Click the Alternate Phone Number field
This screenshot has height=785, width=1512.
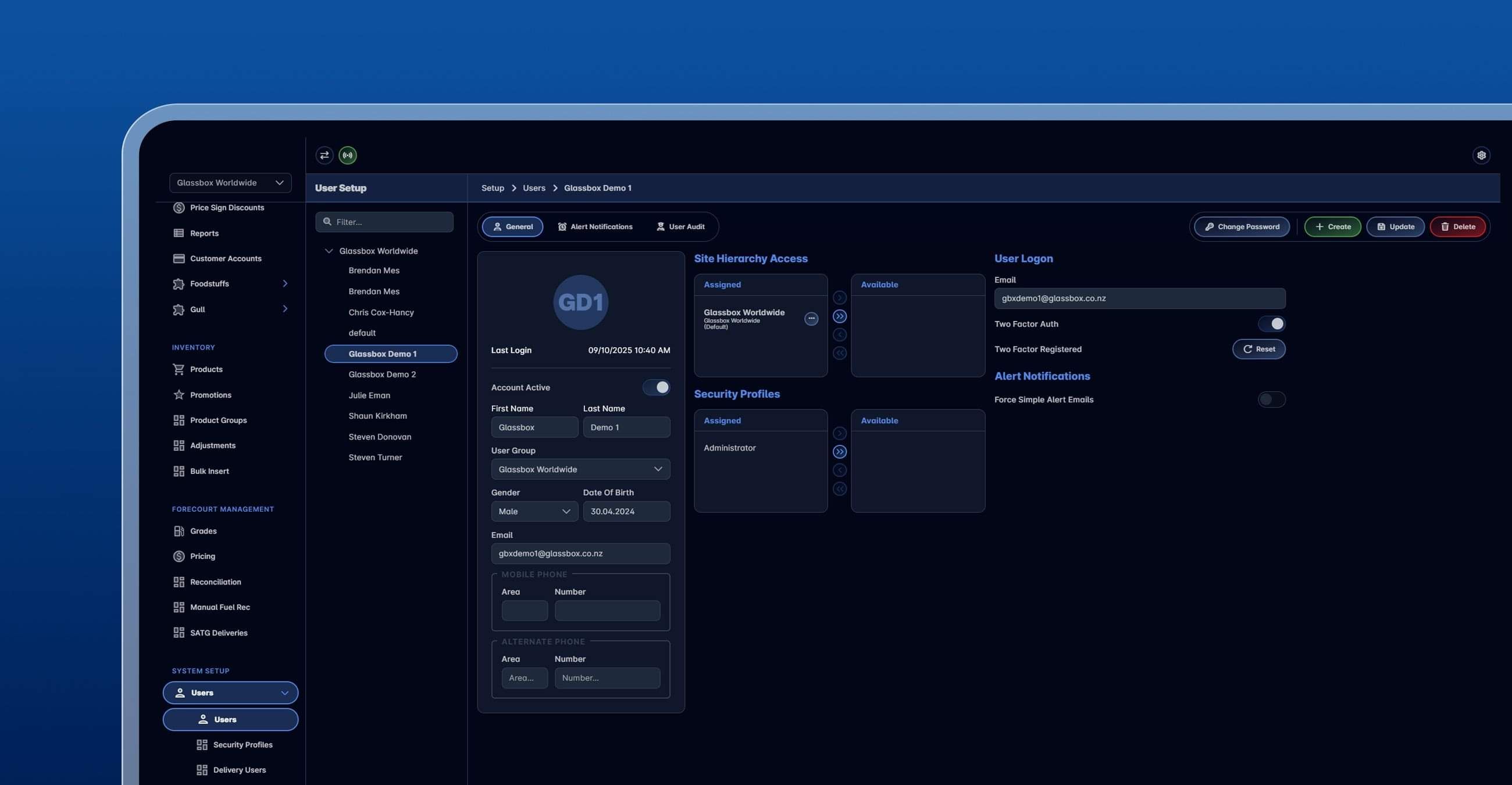[x=607, y=678]
